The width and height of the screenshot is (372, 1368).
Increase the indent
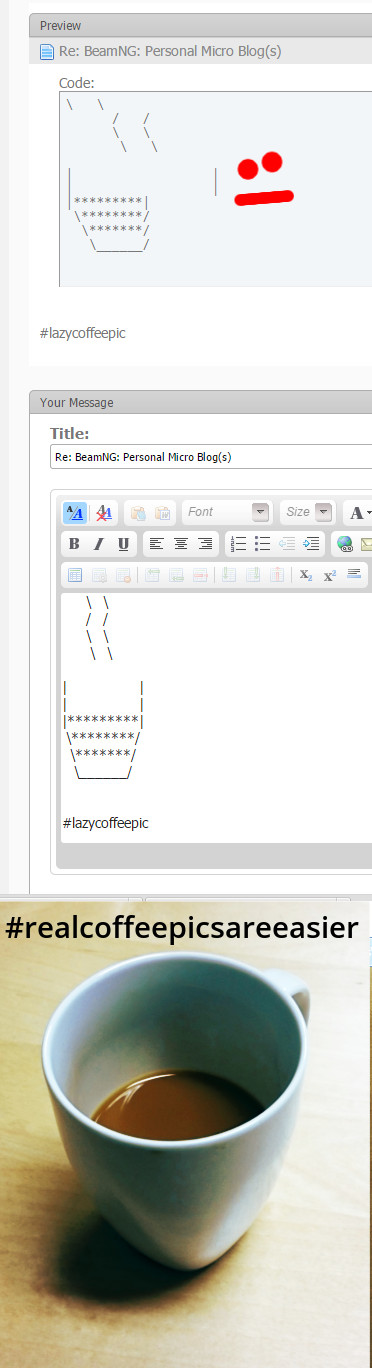(311, 544)
